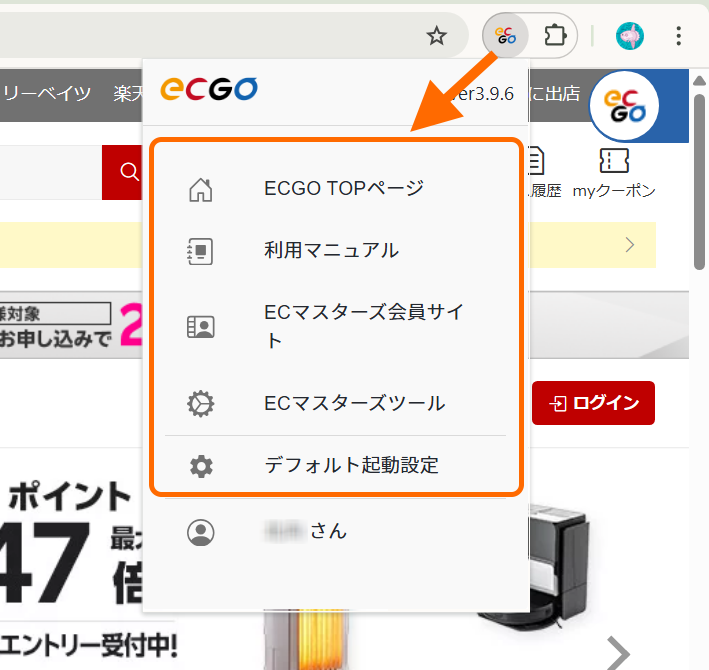The width and height of the screenshot is (709, 670).
Task: Click the user account avatar icon
Action: point(201,532)
